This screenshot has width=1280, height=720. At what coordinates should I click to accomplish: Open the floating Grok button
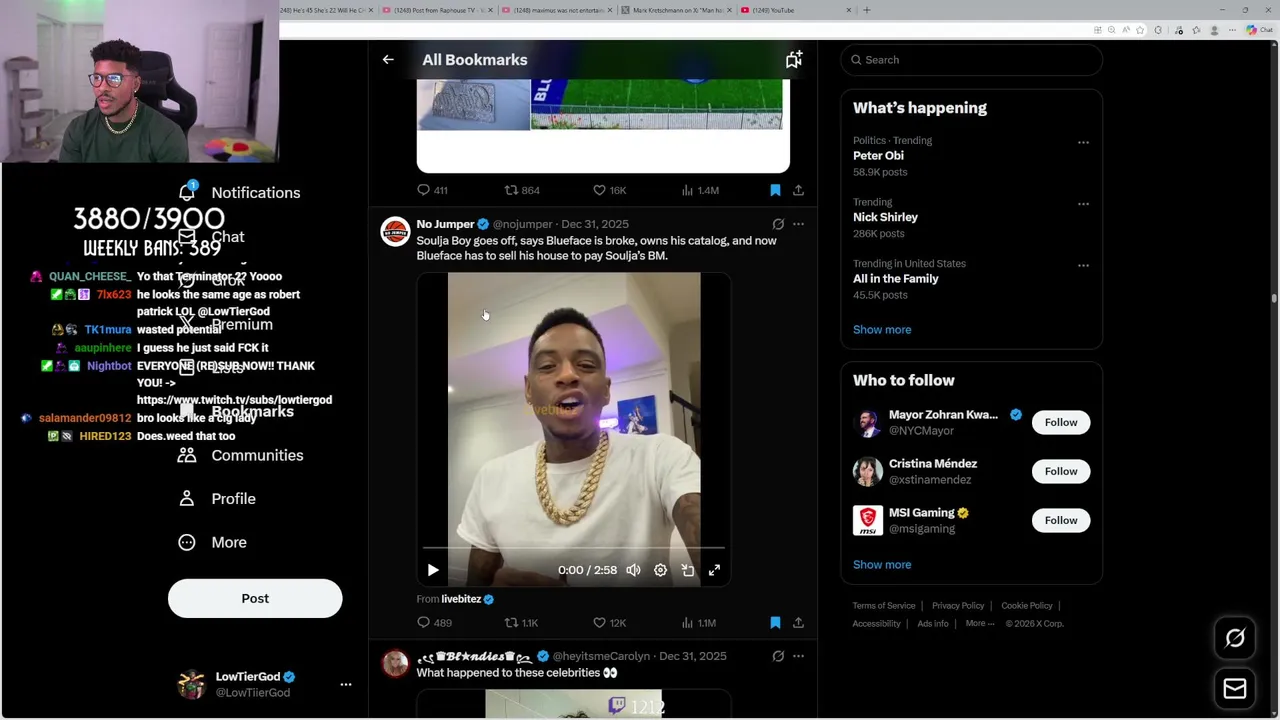click(1235, 638)
